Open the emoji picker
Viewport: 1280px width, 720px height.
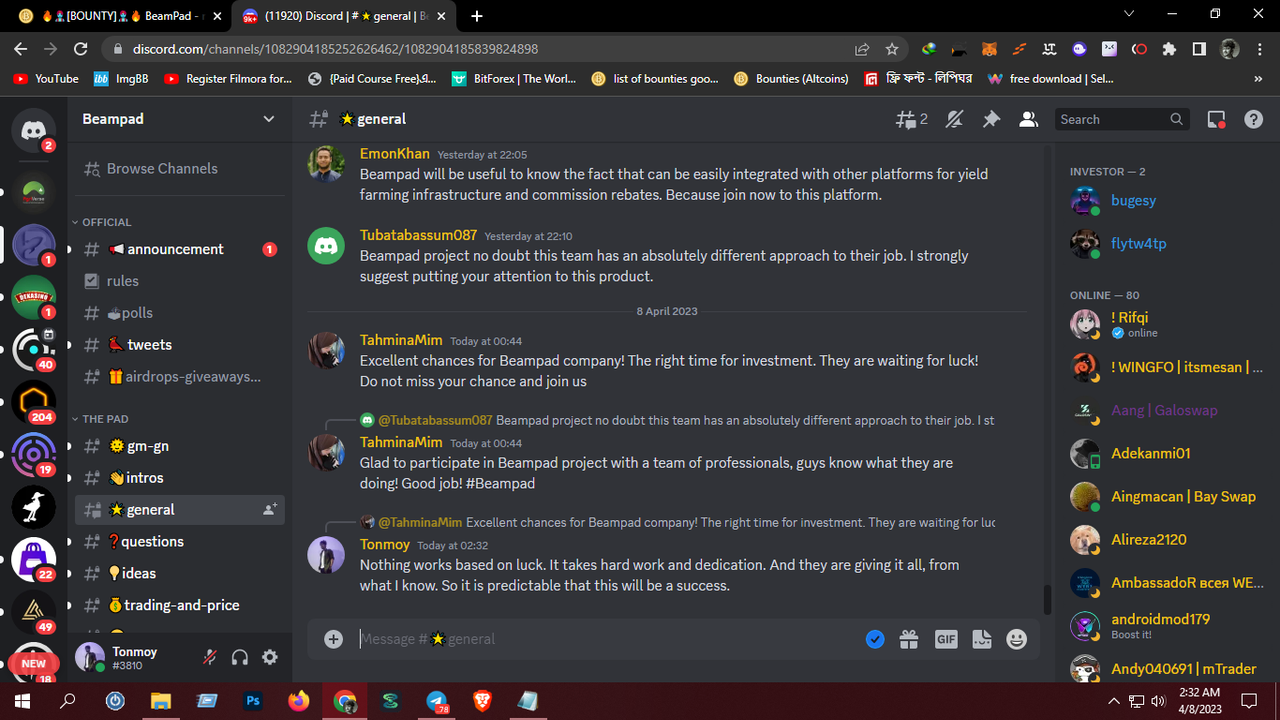[x=1016, y=639]
